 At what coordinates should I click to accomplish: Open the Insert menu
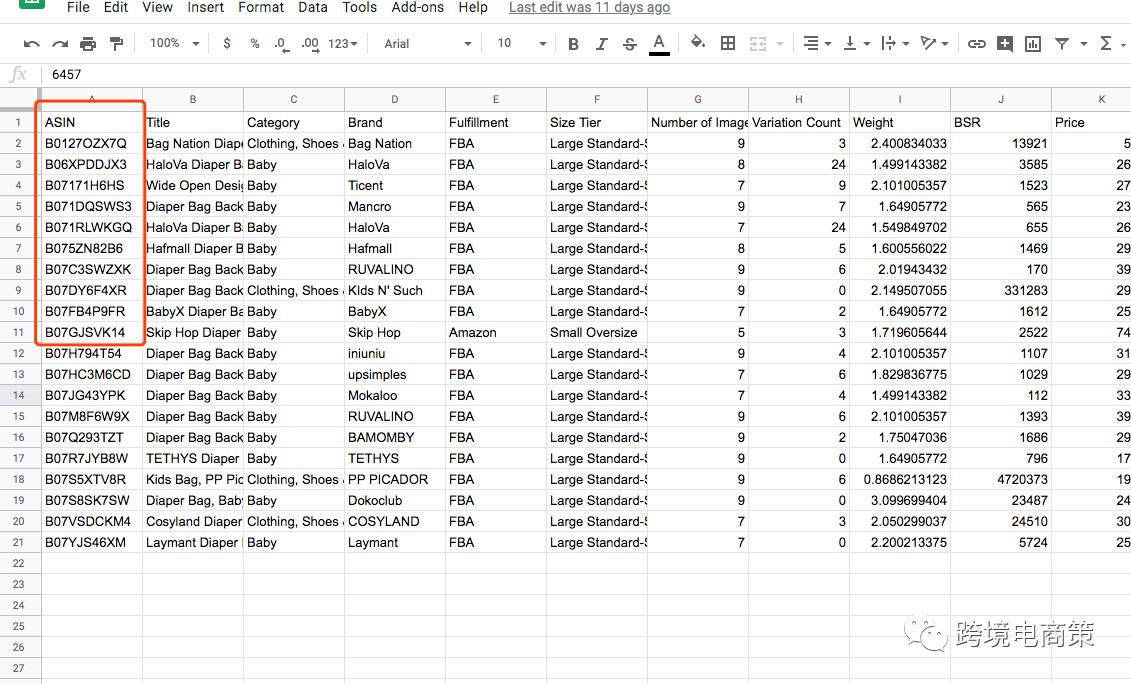tap(205, 7)
